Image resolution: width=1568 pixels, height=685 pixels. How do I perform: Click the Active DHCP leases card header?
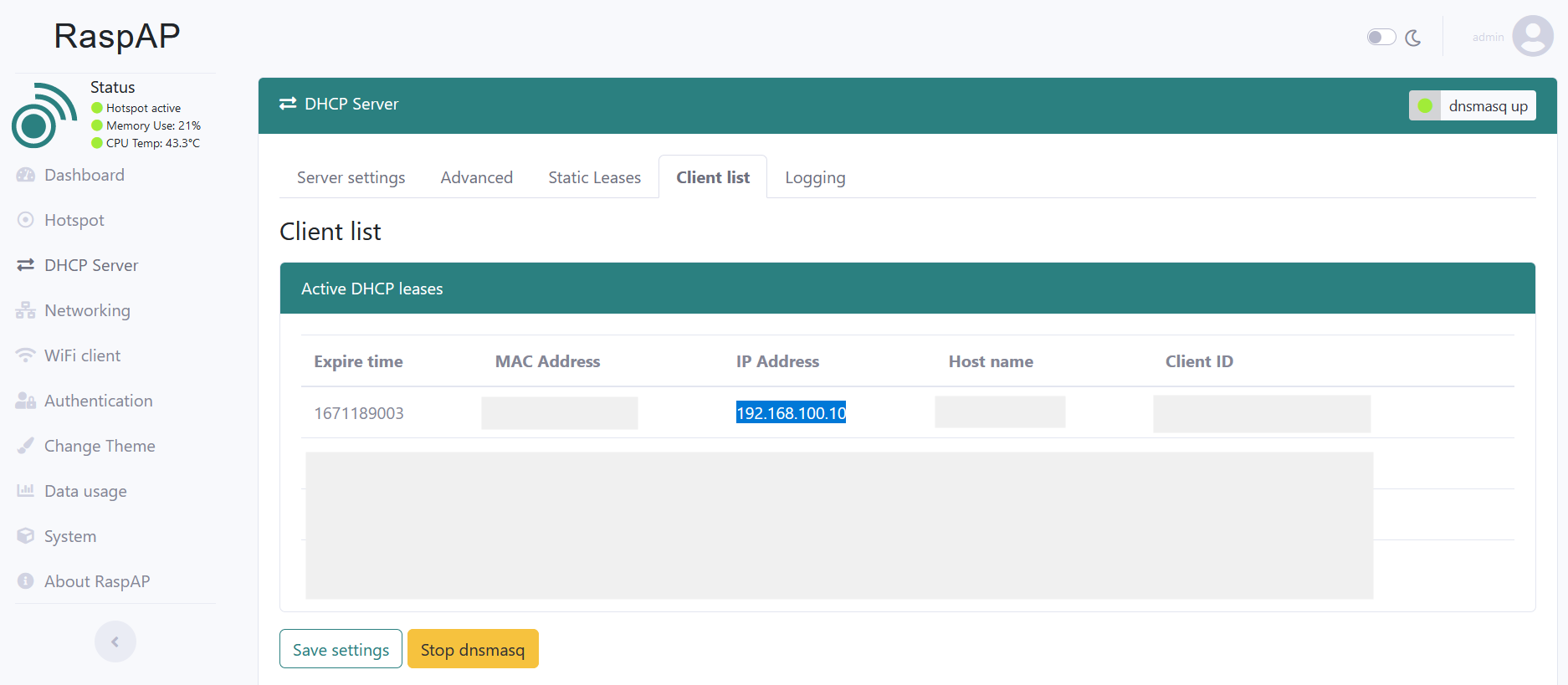pos(908,289)
